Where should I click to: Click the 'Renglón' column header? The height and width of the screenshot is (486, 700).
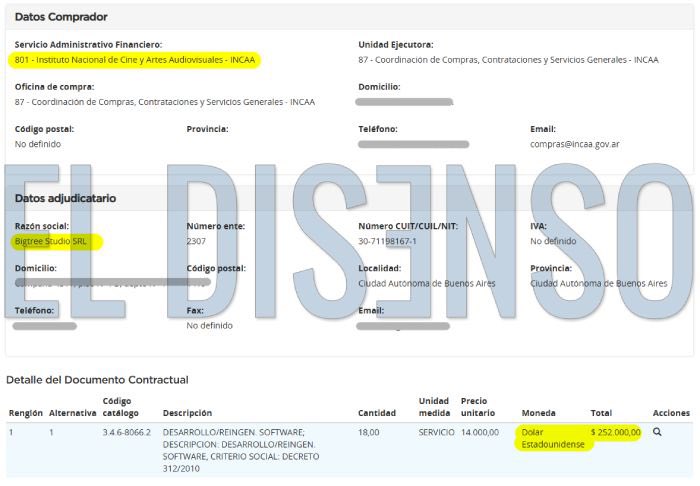coord(25,413)
